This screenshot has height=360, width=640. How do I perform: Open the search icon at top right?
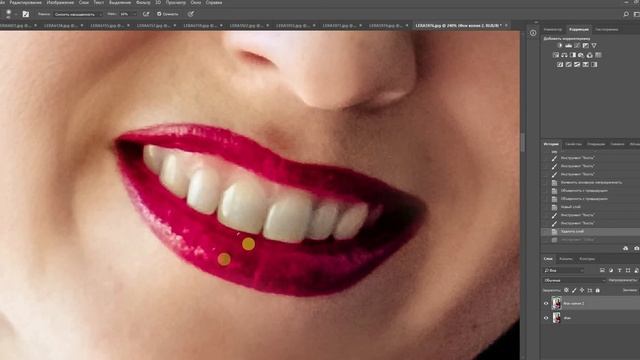pyautogui.click(x=626, y=14)
